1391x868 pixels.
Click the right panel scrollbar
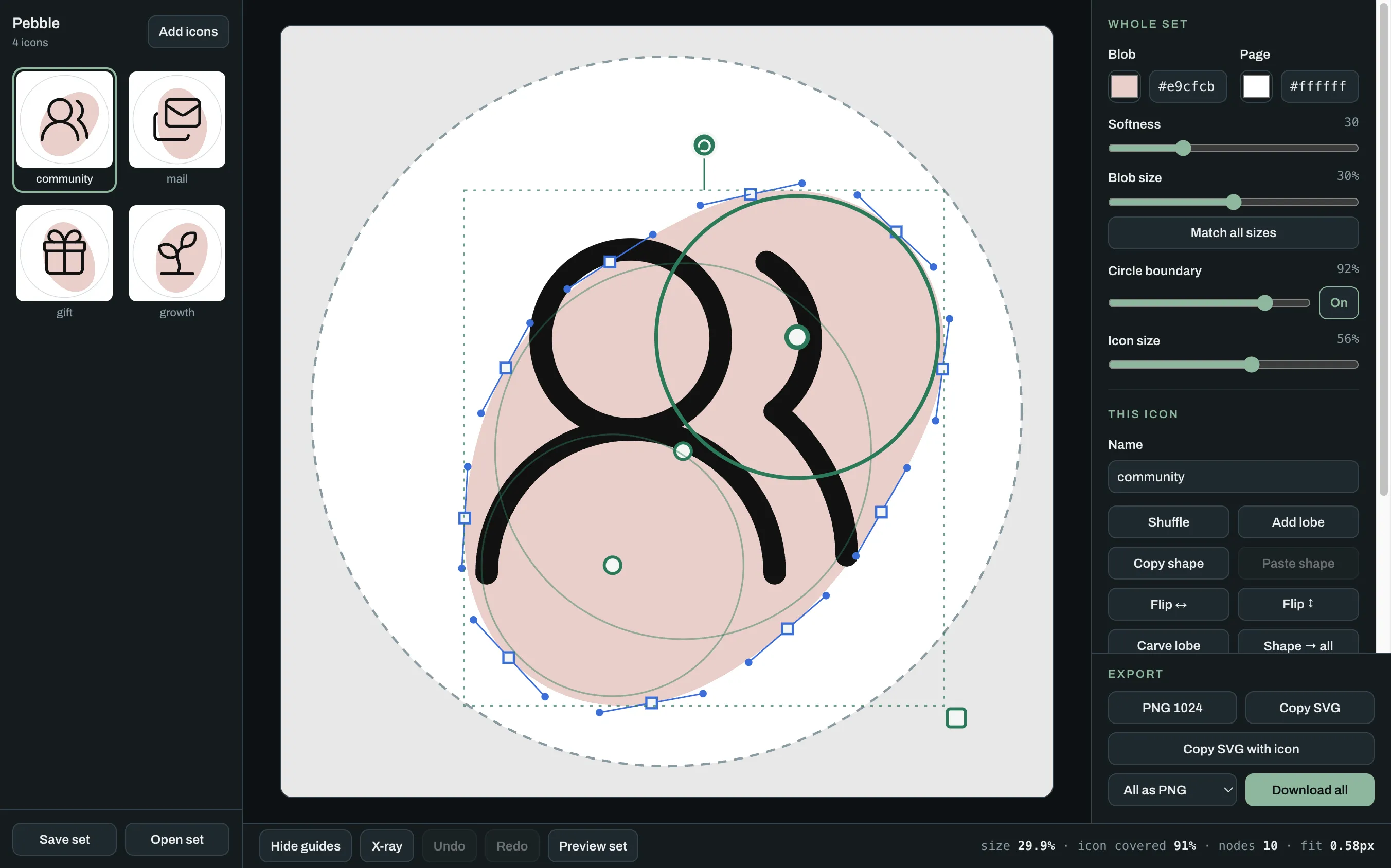click(x=1384, y=249)
